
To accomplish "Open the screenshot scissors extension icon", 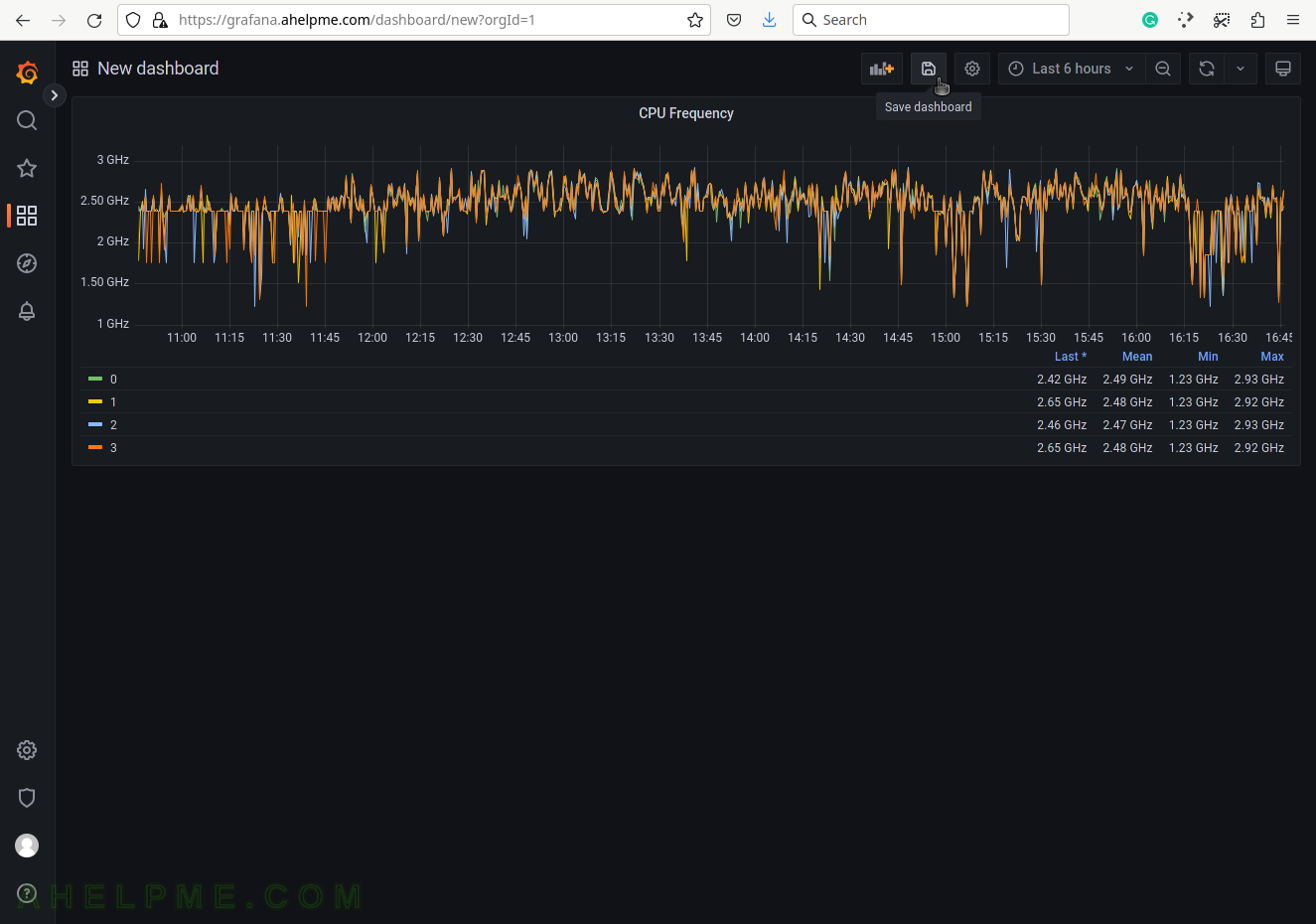I will click(x=1222, y=20).
